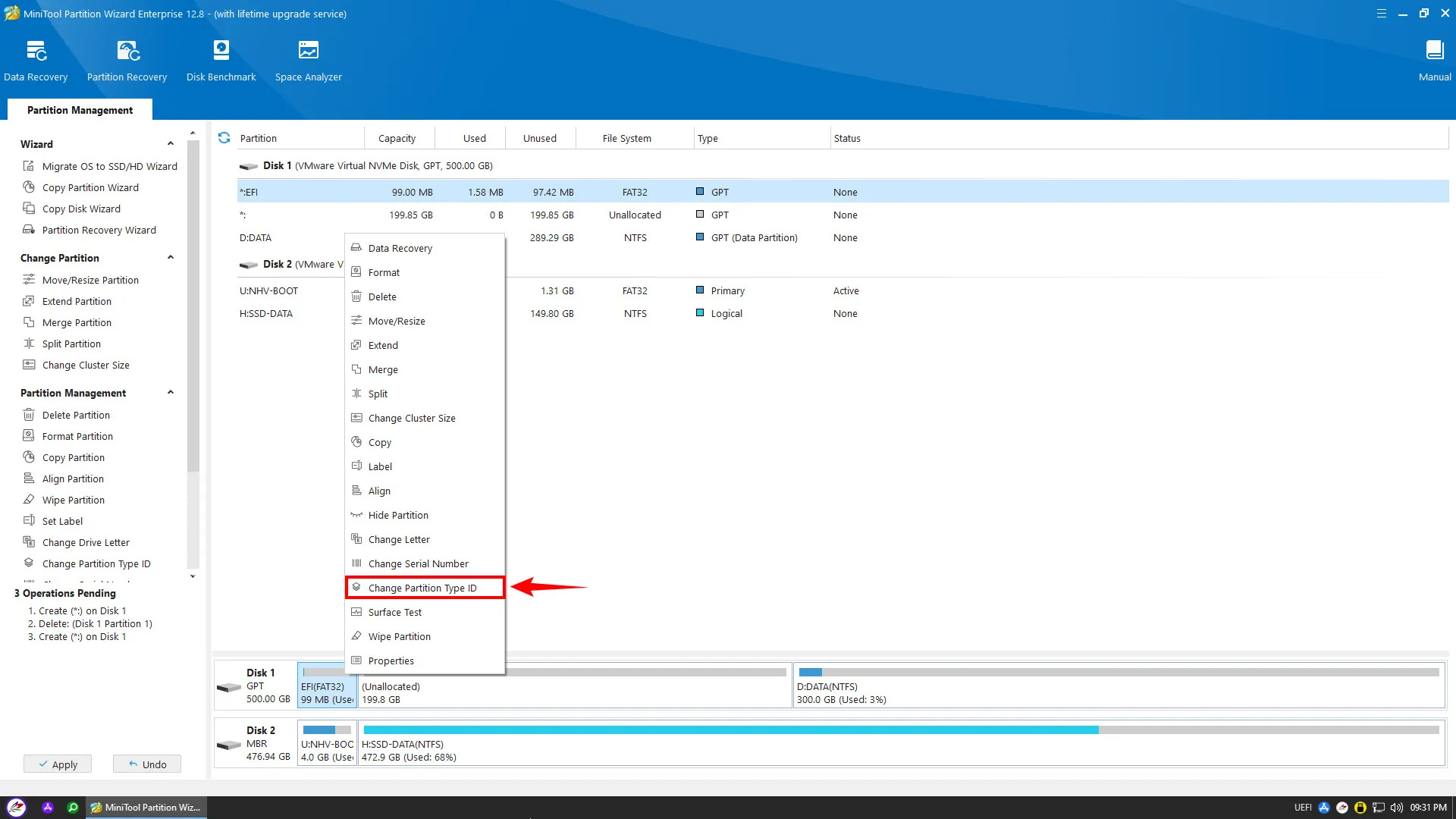Click Wipe Partition in sidebar
This screenshot has height=819, width=1456.
tap(74, 500)
